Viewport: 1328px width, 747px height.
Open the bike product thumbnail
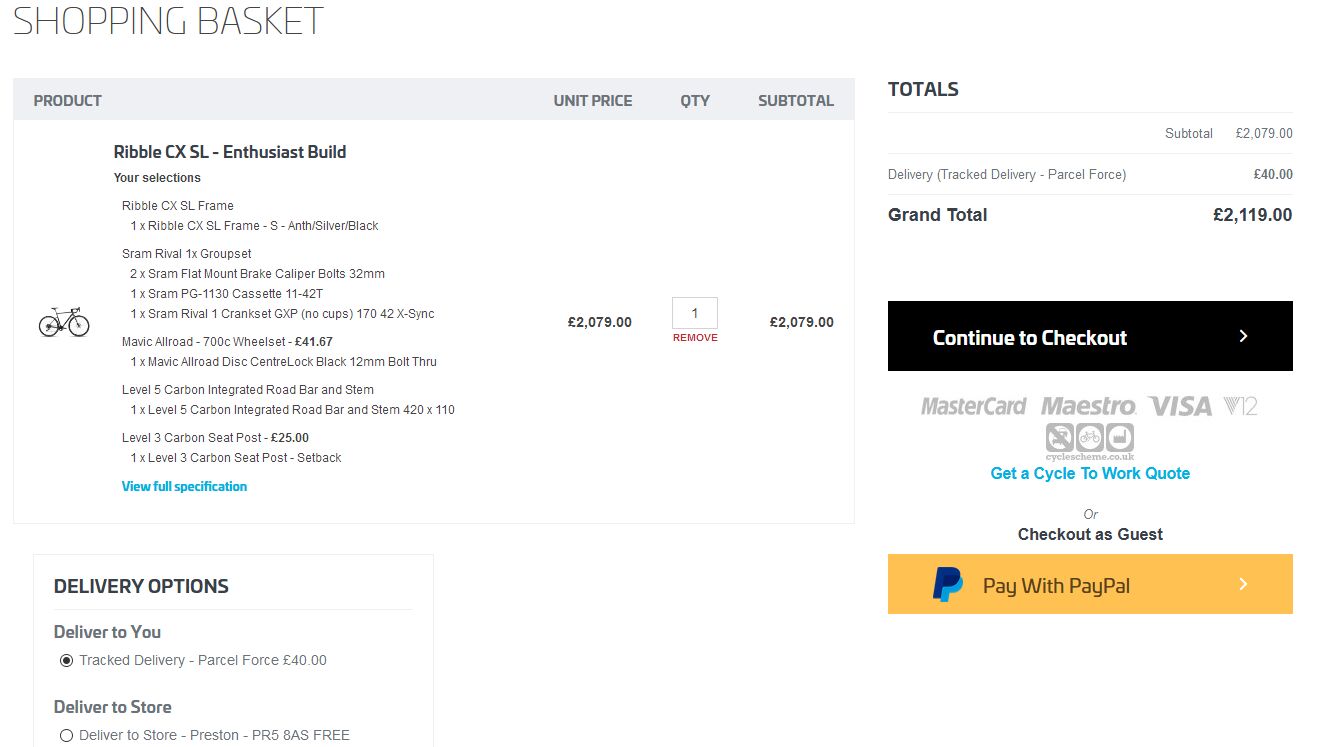pos(64,322)
